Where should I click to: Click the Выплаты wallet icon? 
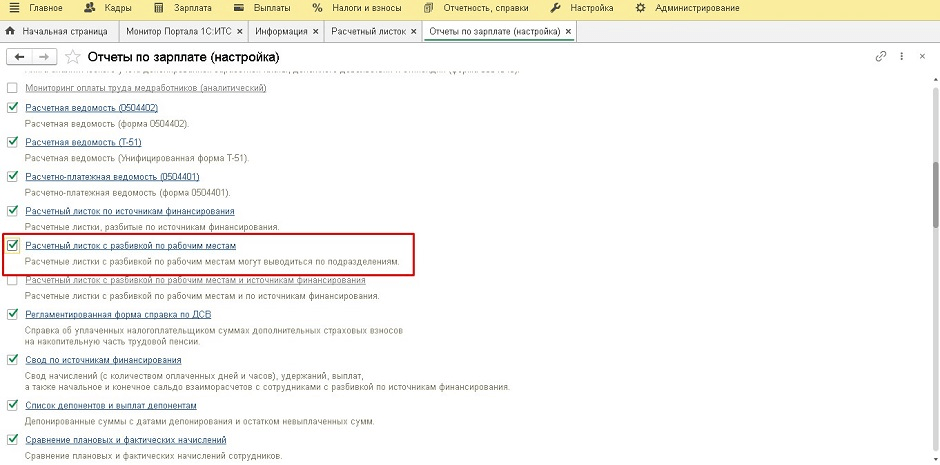point(239,8)
